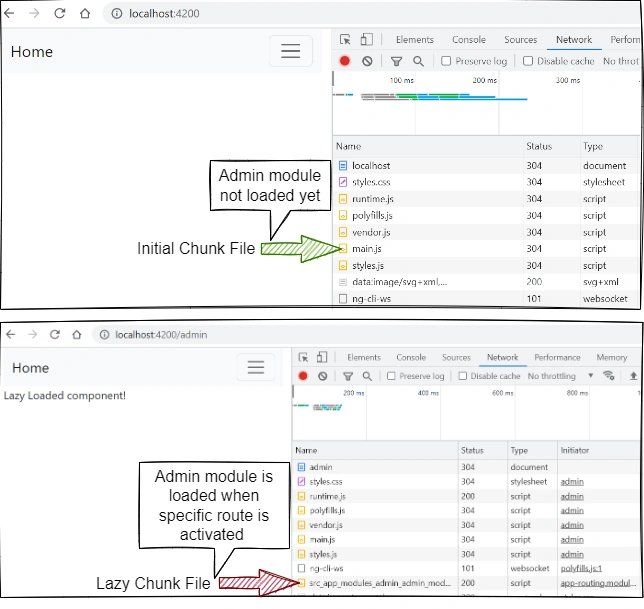The width and height of the screenshot is (644, 609).
Task: Select Network tab in top DevTools
Action: [574, 40]
